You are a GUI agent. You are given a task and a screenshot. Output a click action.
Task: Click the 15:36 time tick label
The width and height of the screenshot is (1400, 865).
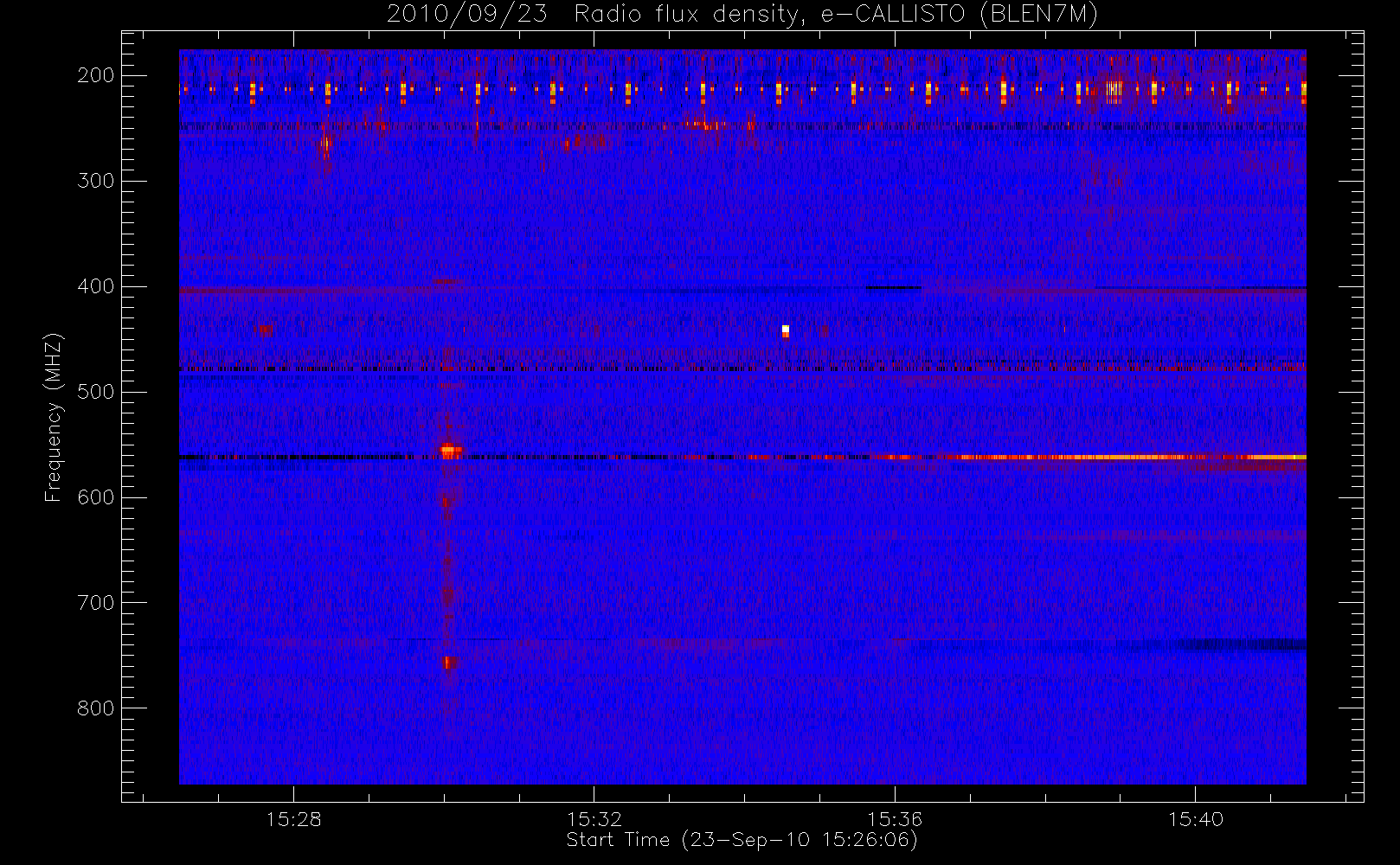pyautogui.click(x=895, y=819)
